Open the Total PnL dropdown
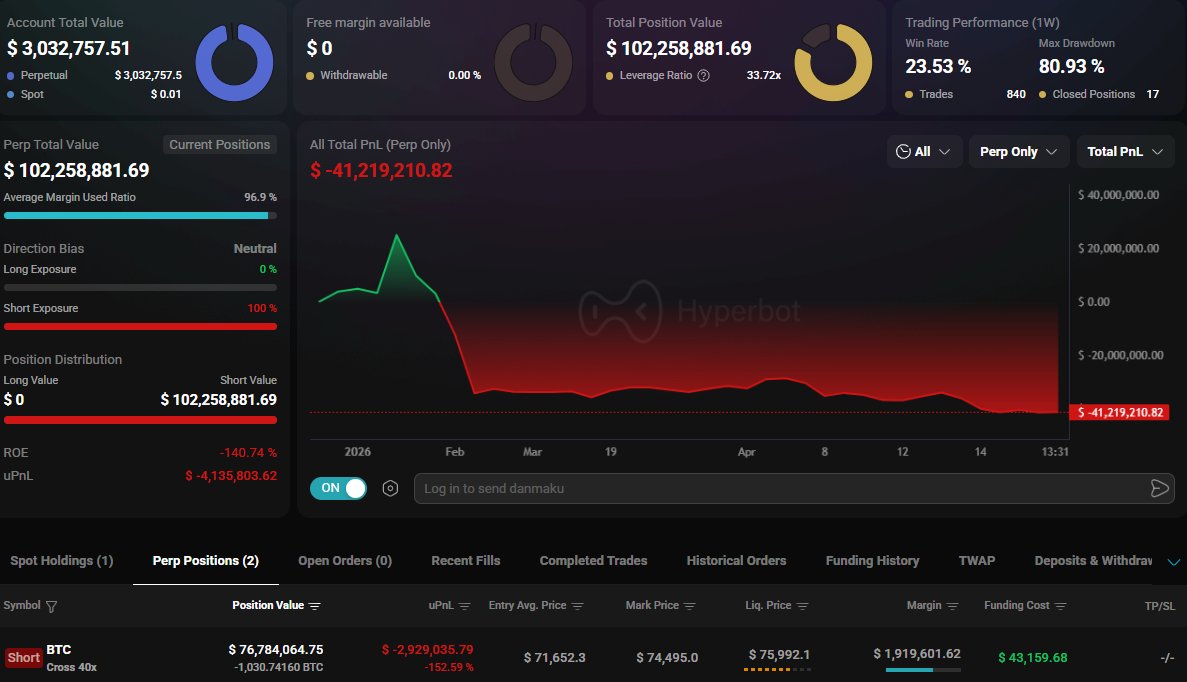The width and height of the screenshot is (1187, 682). [x=1125, y=151]
